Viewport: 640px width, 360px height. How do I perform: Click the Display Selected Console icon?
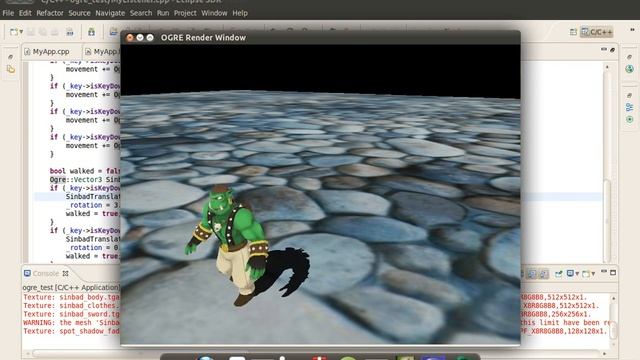tap(570, 273)
